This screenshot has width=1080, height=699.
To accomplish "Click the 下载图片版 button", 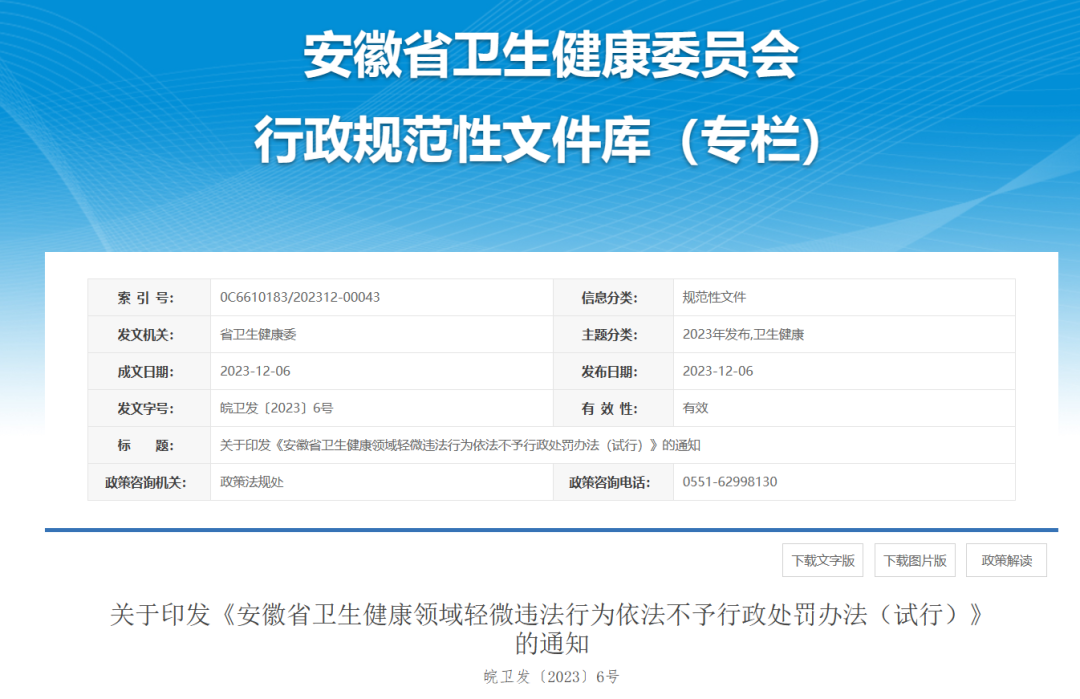I will point(915,560).
